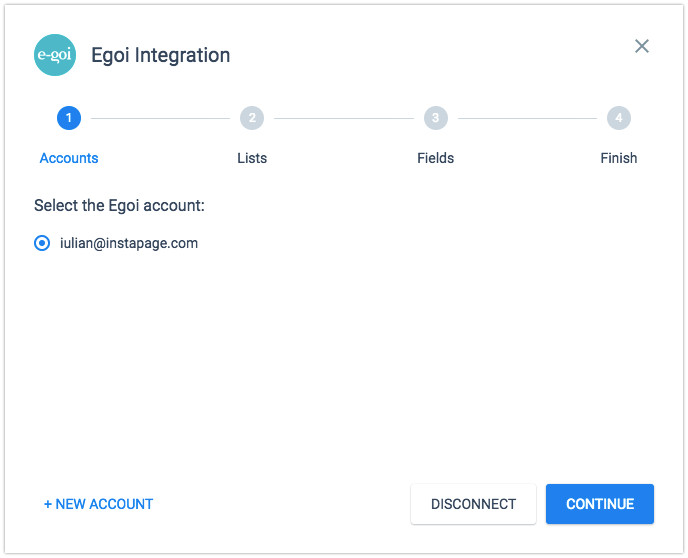The width and height of the screenshot is (688, 558).
Task: Proceed with the CONTINUE button
Action: click(x=600, y=504)
